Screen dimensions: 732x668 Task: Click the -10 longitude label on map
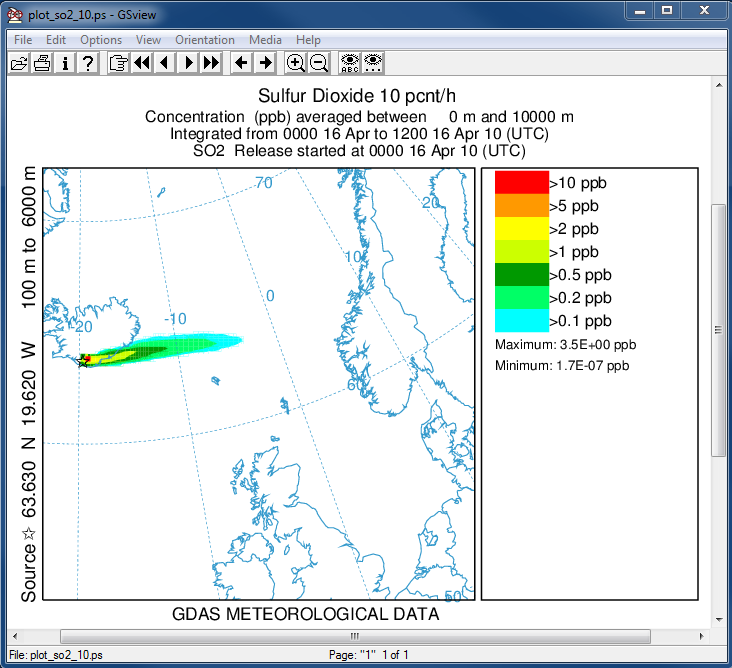tap(176, 319)
